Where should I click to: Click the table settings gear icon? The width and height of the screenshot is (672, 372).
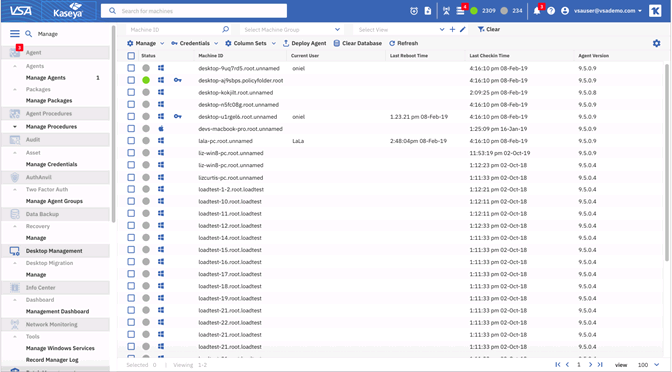click(x=656, y=43)
